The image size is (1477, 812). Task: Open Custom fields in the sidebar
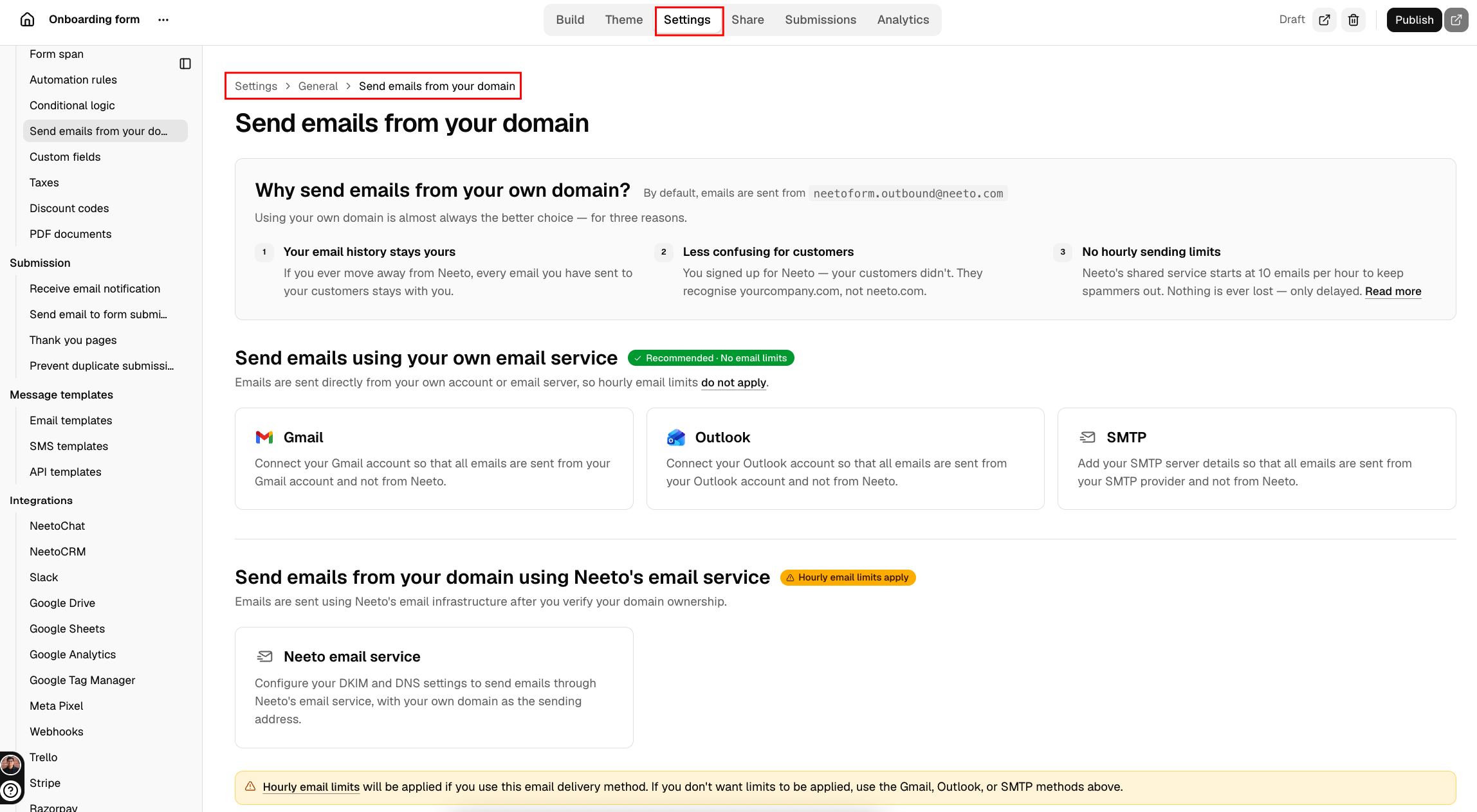coord(65,157)
